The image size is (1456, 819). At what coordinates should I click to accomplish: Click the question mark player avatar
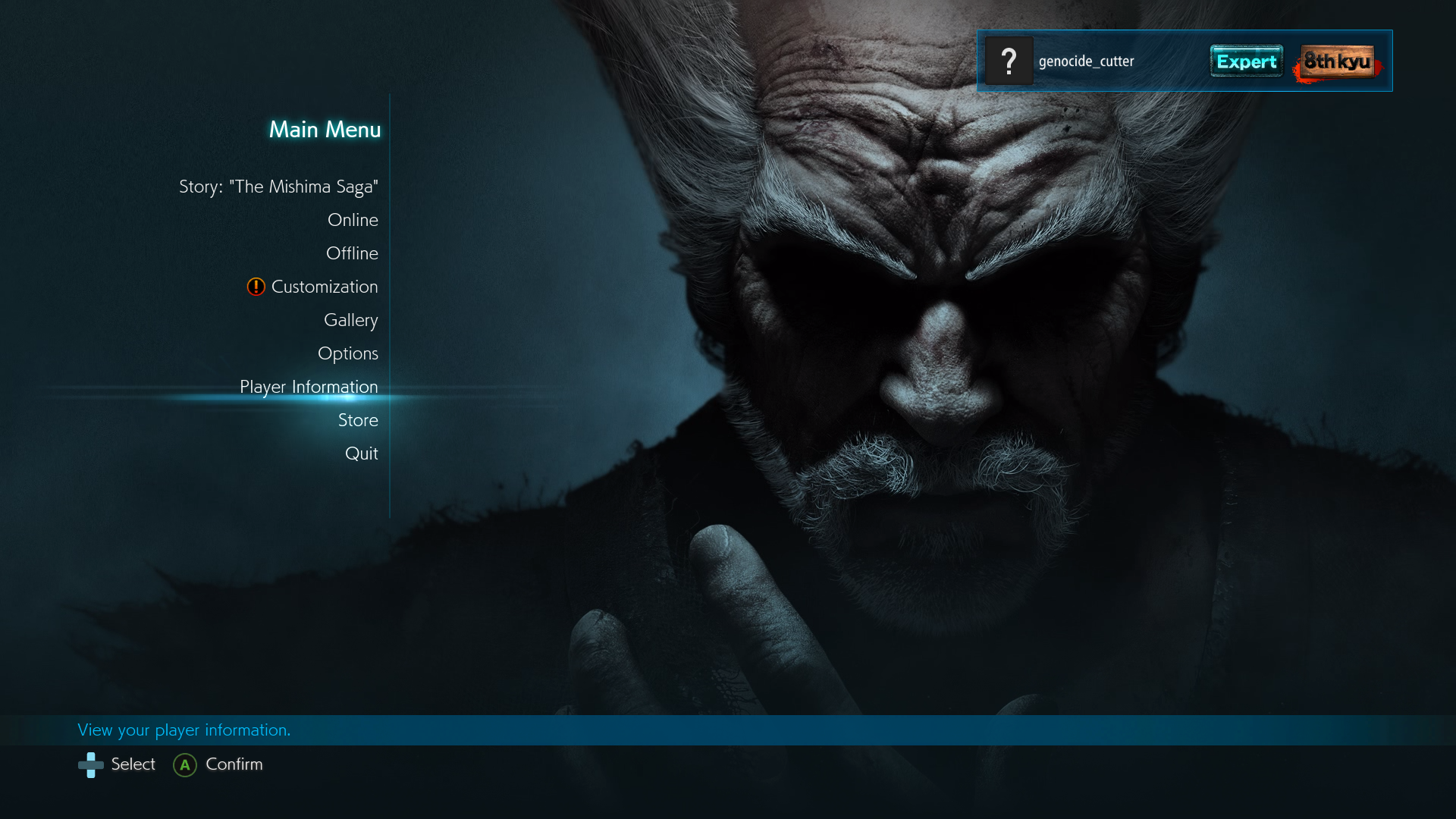1009,61
